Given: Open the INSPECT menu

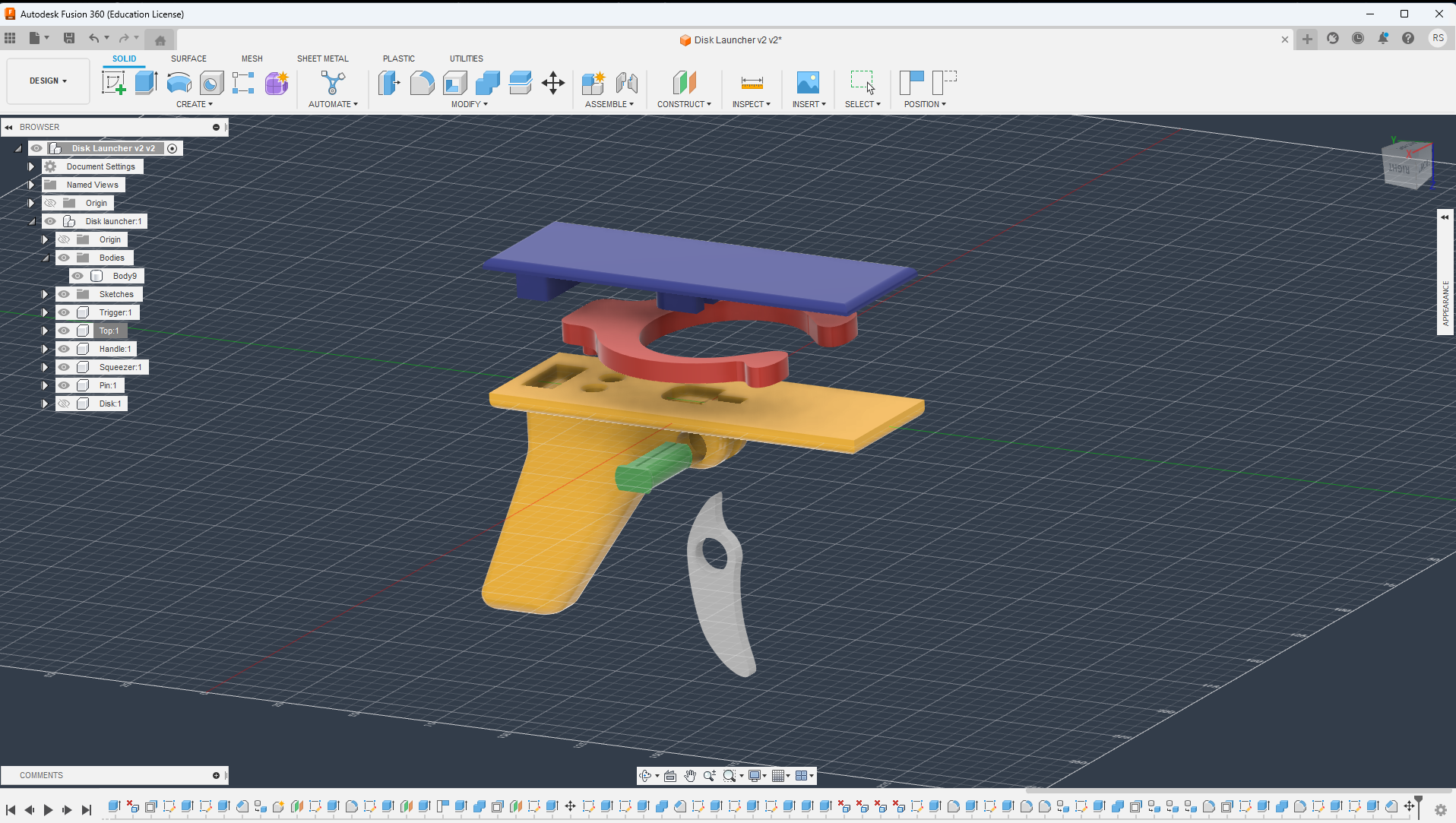Looking at the screenshot, I should tap(752, 104).
